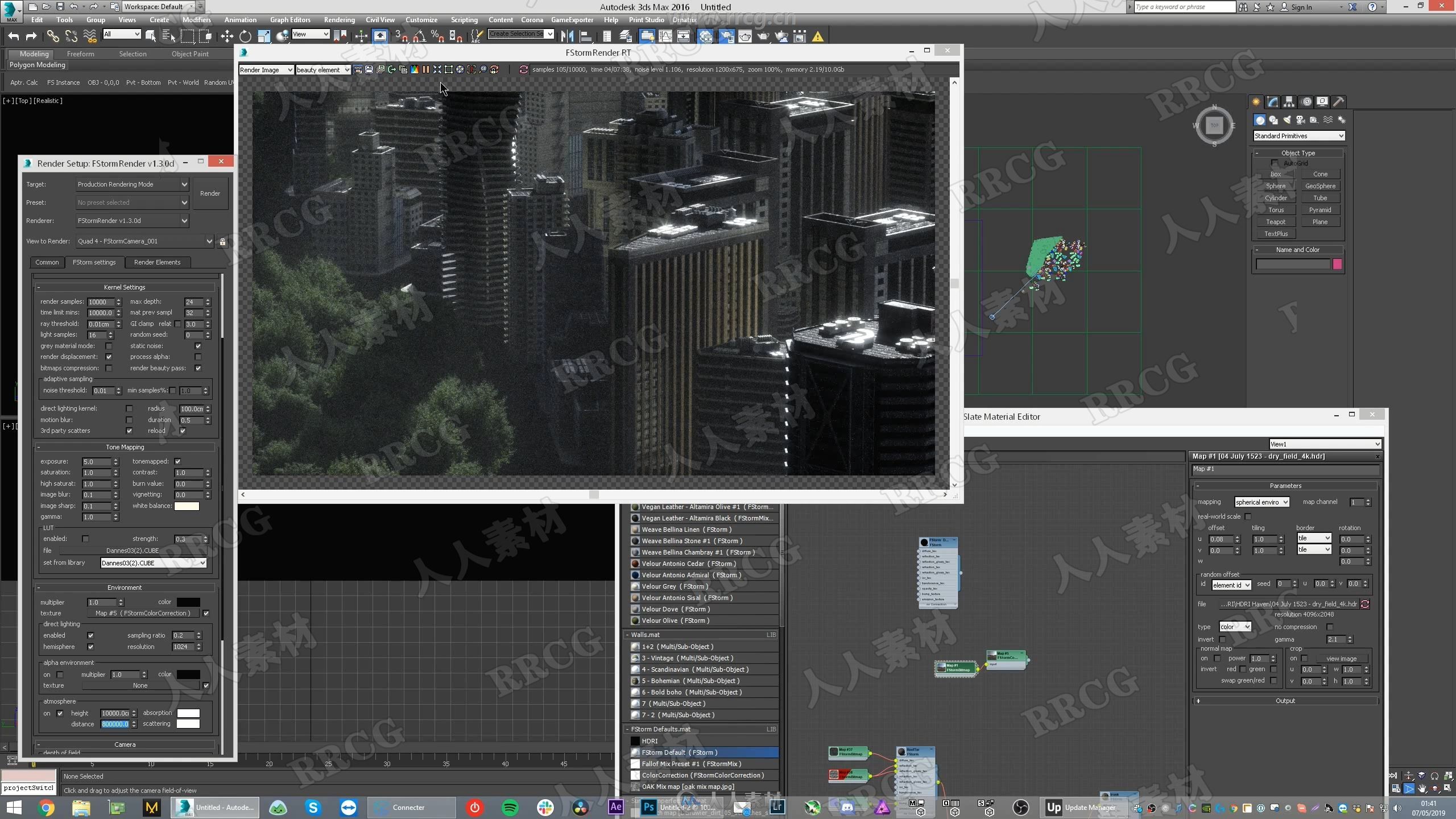Select the Shapes category icon
The width and height of the screenshot is (1456, 819).
click(1273, 120)
